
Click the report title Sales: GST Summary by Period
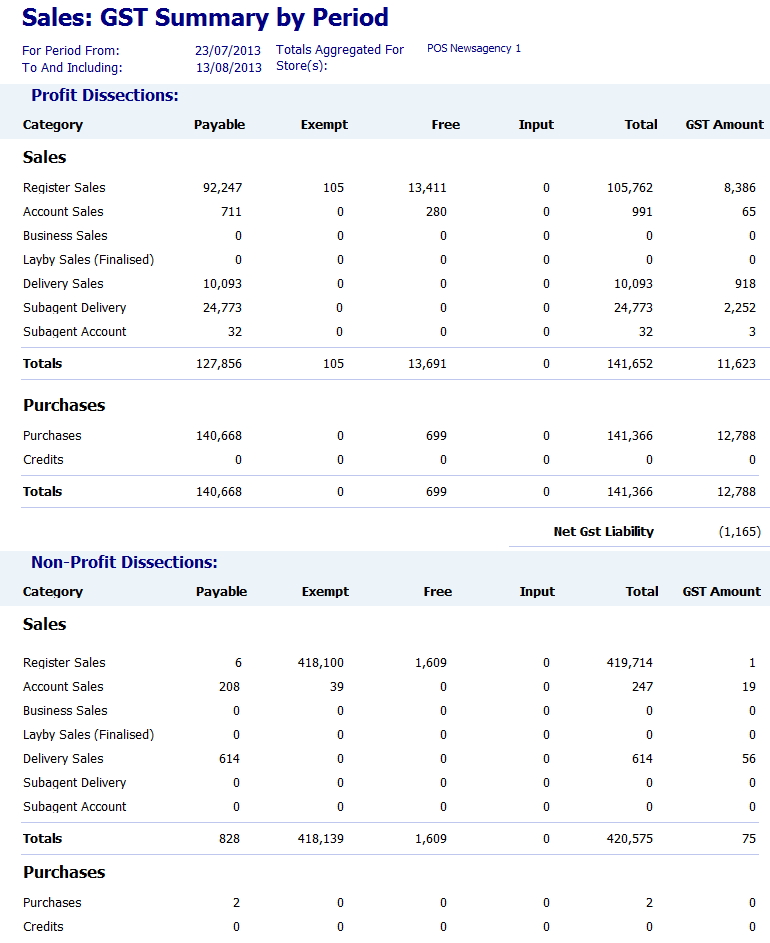205,18
